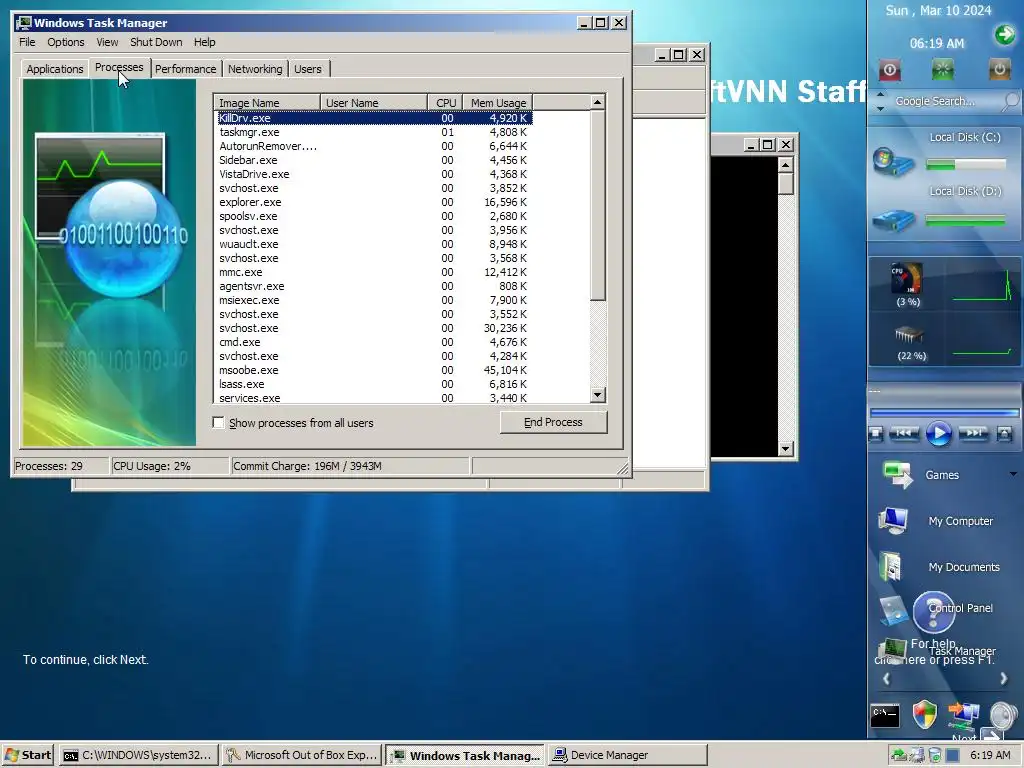Screen dimensions: 1024x768
Task: Click the process list scroll up arrow
Action: (x=598, y=103)
